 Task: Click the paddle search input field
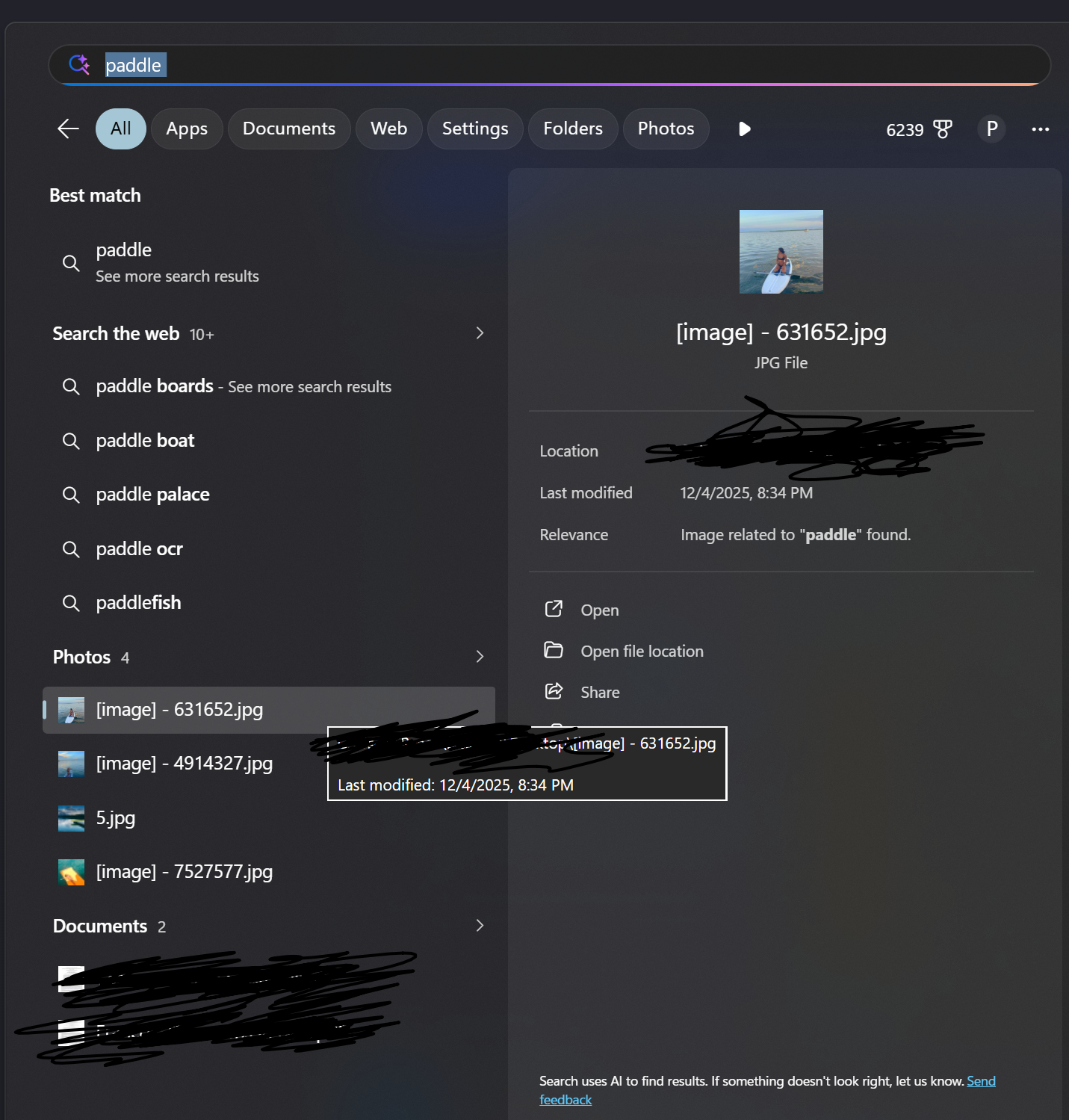click(549, 65)
